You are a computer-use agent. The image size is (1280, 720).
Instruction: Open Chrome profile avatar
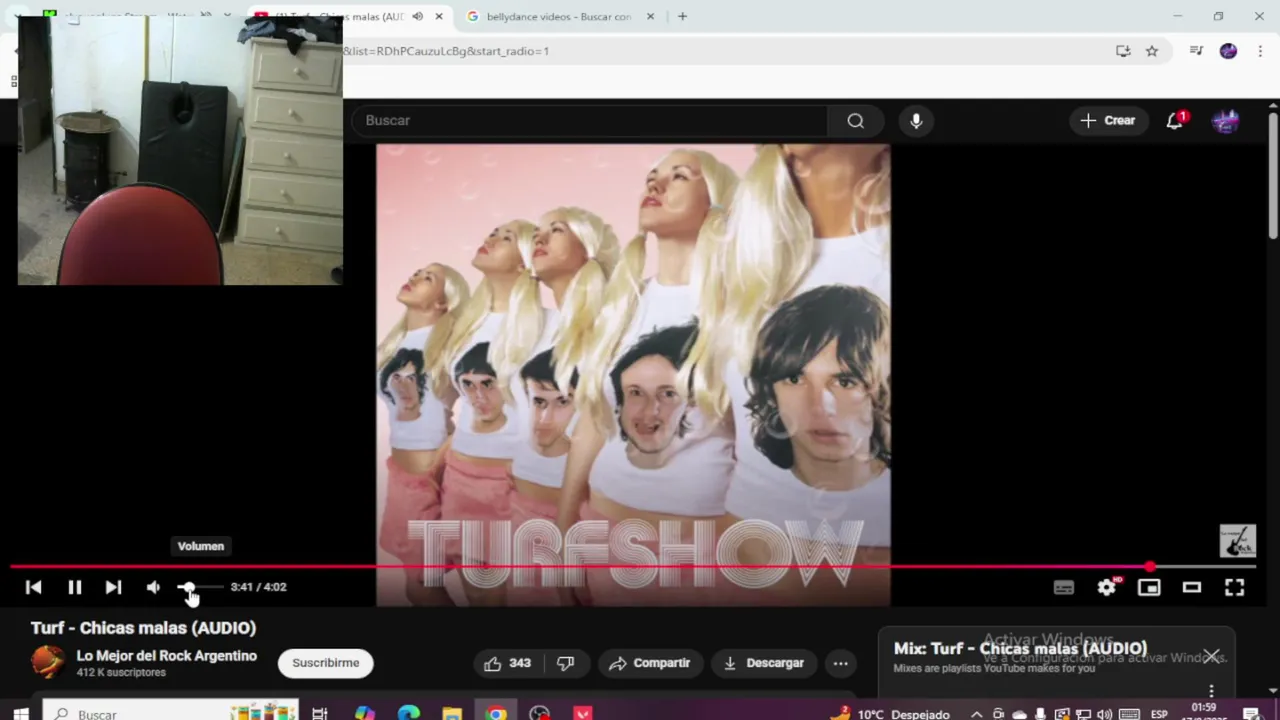1228,51
